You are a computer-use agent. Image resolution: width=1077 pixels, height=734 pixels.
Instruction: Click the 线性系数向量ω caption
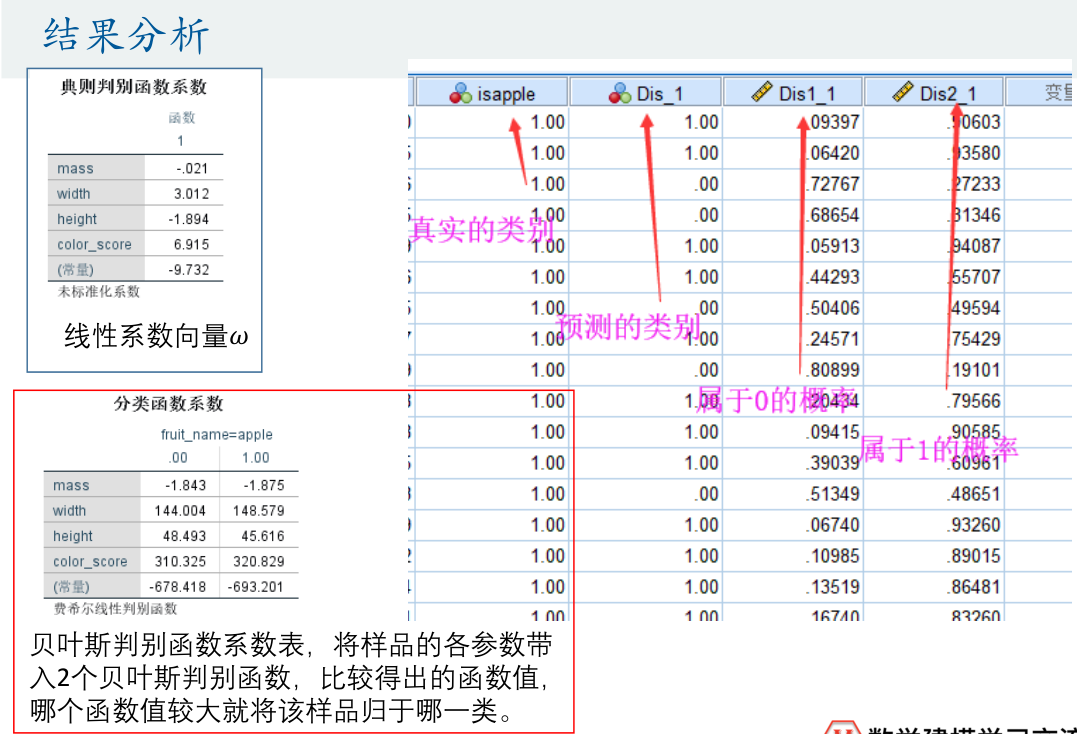[156, 336]
